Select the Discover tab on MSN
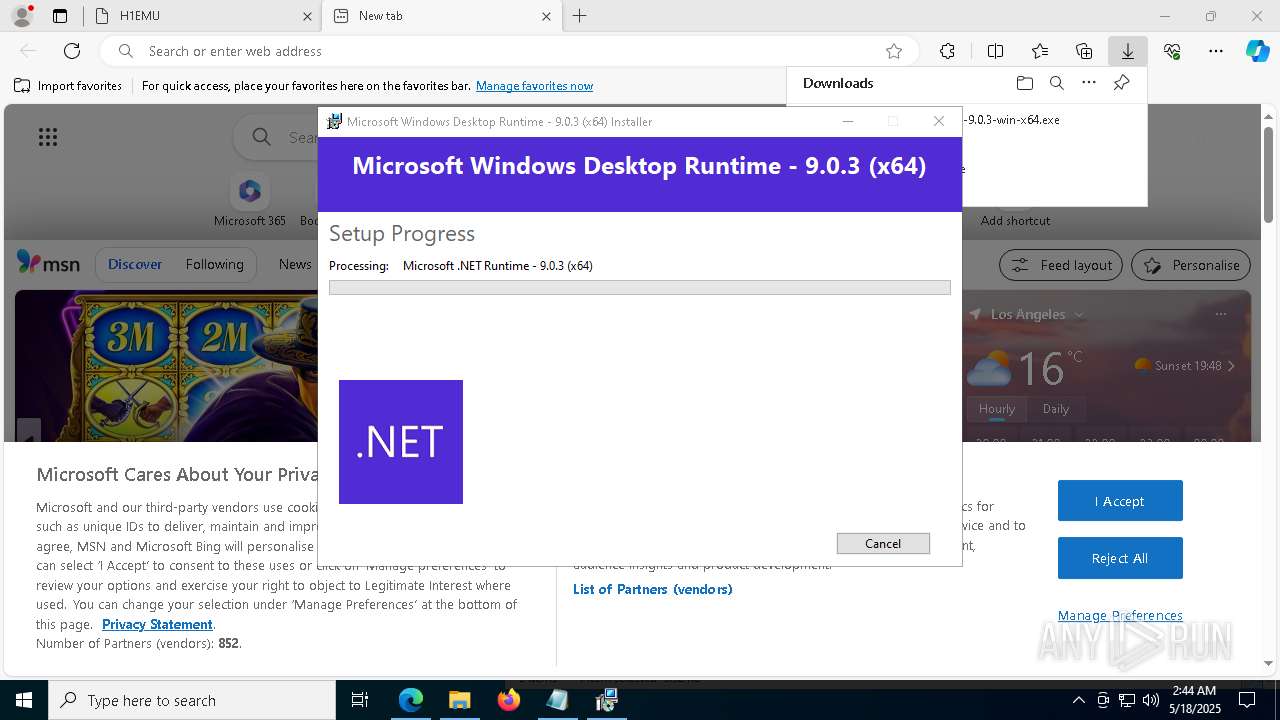The width and height of the screenshot is (1280, 720). [x=135, y=265]
